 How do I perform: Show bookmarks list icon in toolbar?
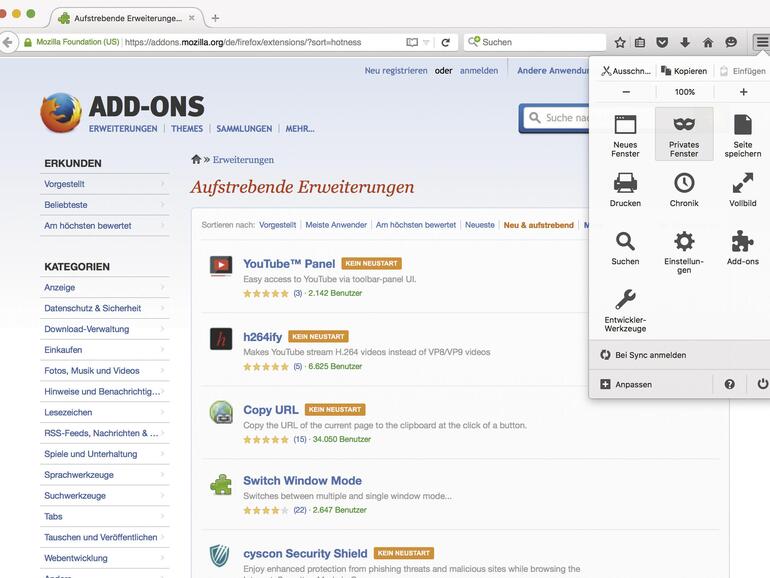(x=640, y=42)
